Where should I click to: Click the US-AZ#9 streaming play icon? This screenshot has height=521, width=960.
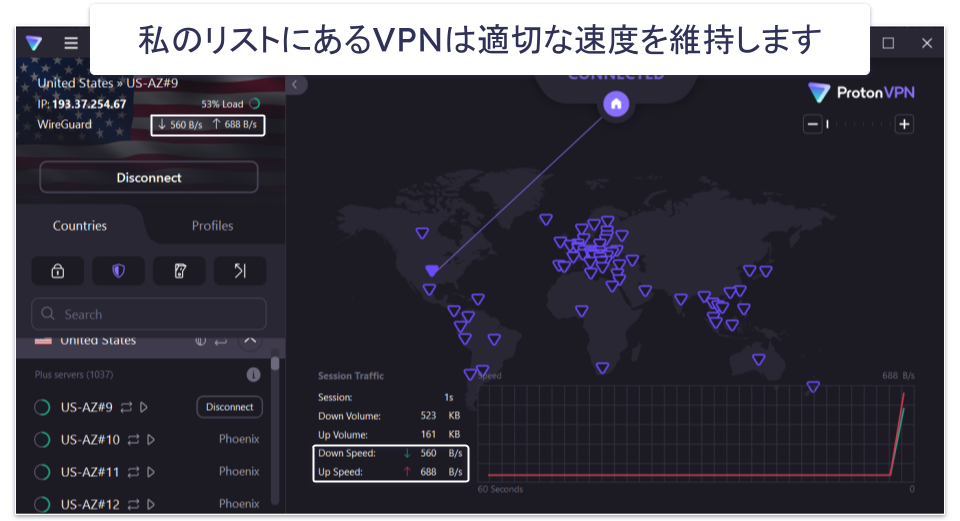pos(144,407)
